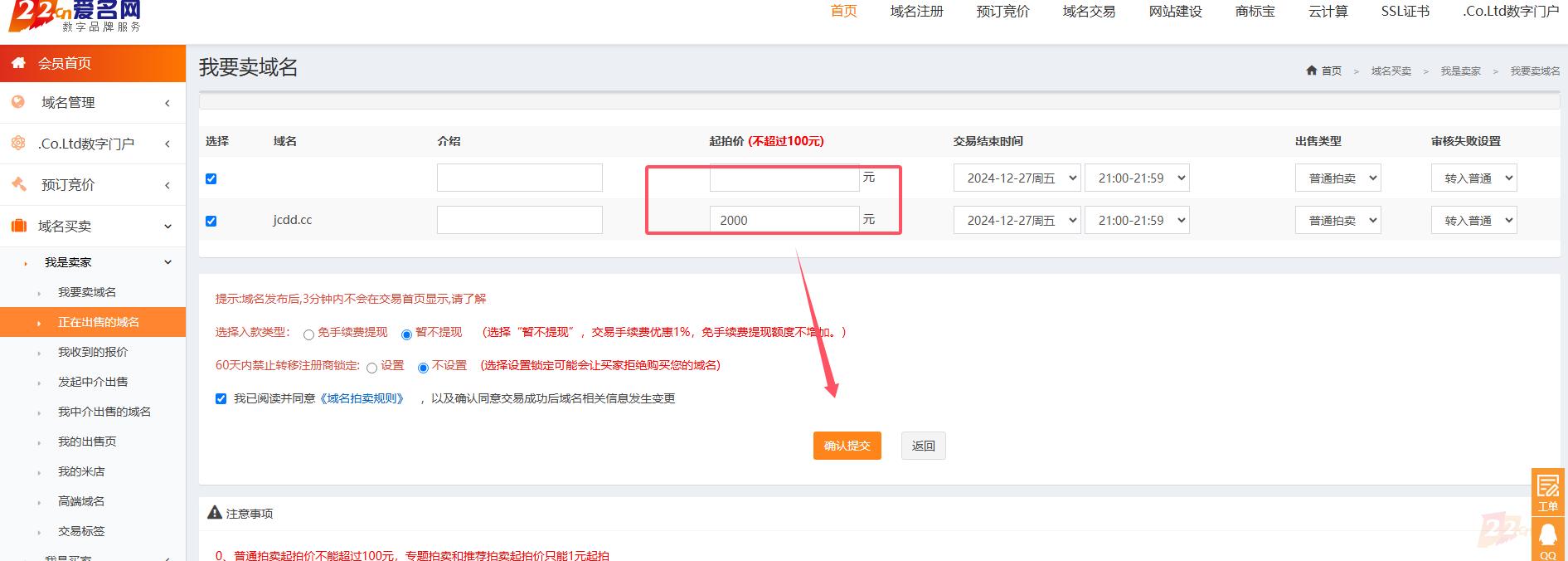
Task: Open 云计算 in top navigation
Action: pyautogui.click(x=1328, y=11)
